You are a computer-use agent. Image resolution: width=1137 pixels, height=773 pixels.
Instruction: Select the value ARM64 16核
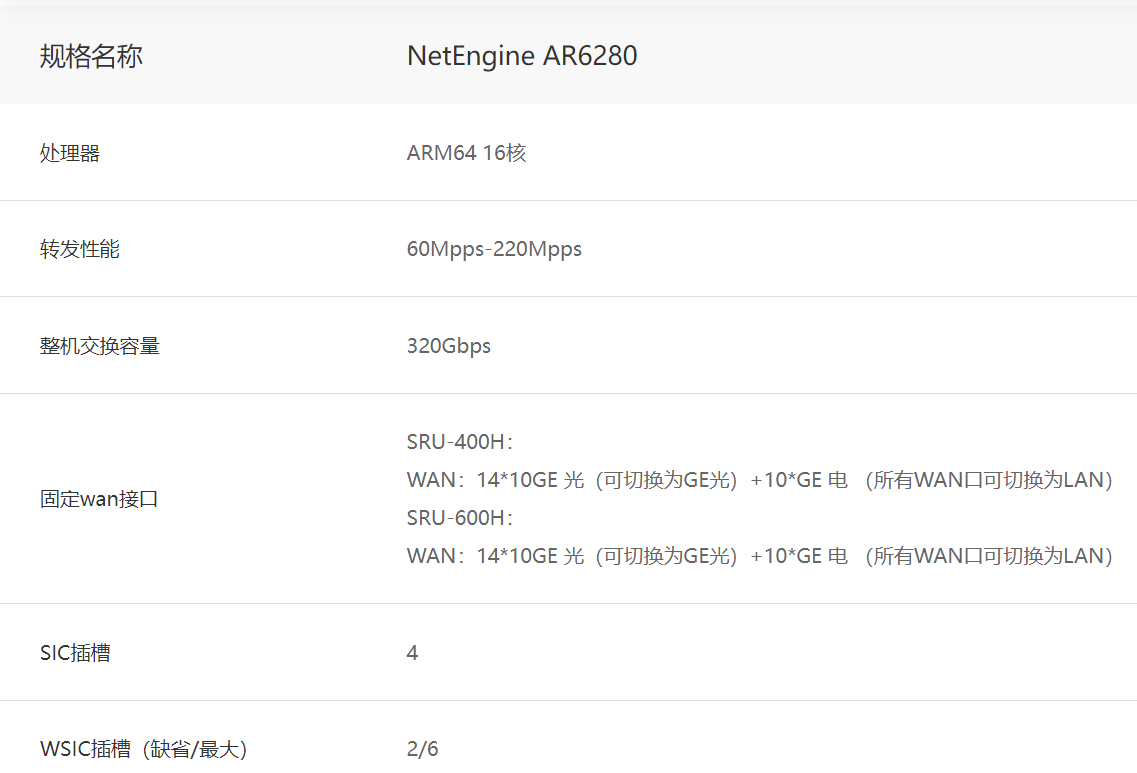pos(466,153)
